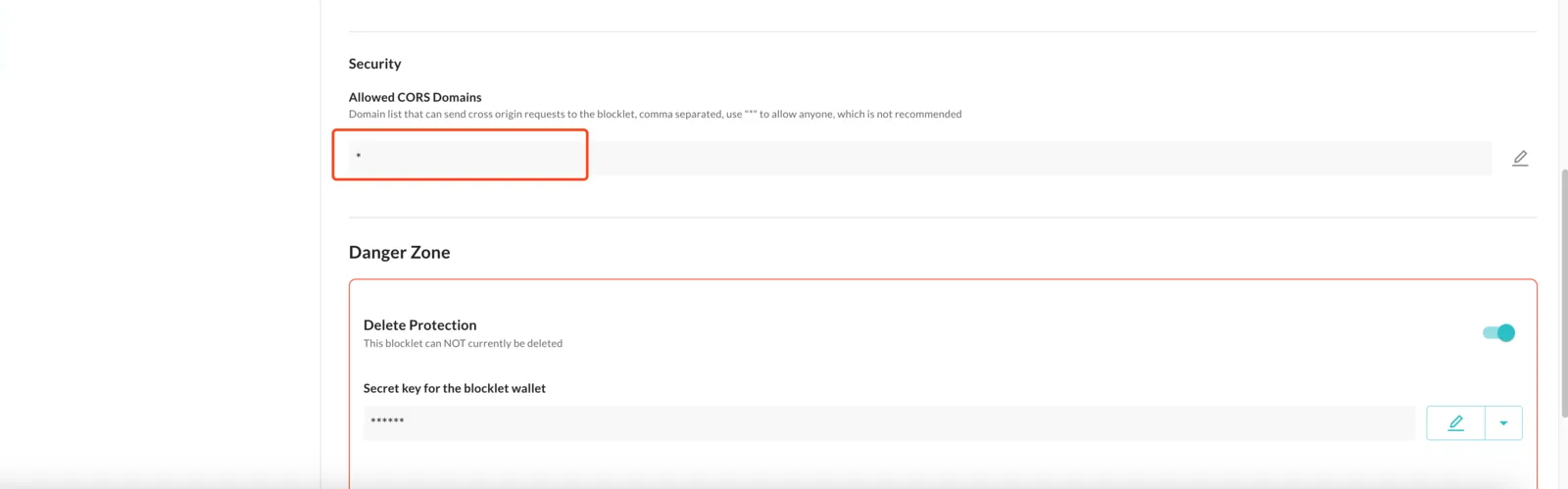
Task: Select 'Secret key for the blocklet wallet' label
Action: [x=455, y=388]
